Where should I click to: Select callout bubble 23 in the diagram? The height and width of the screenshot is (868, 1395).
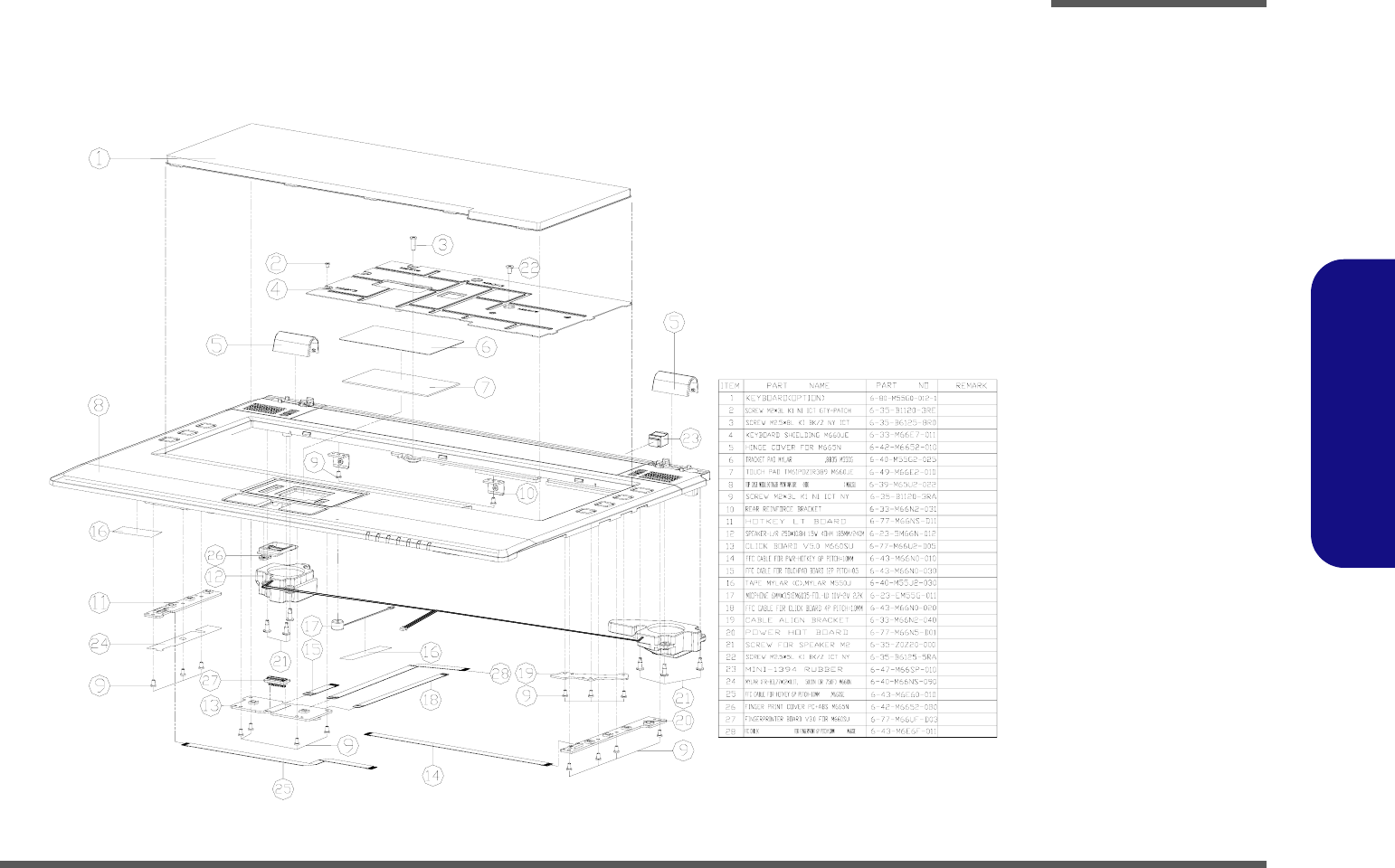click(690, 439)
